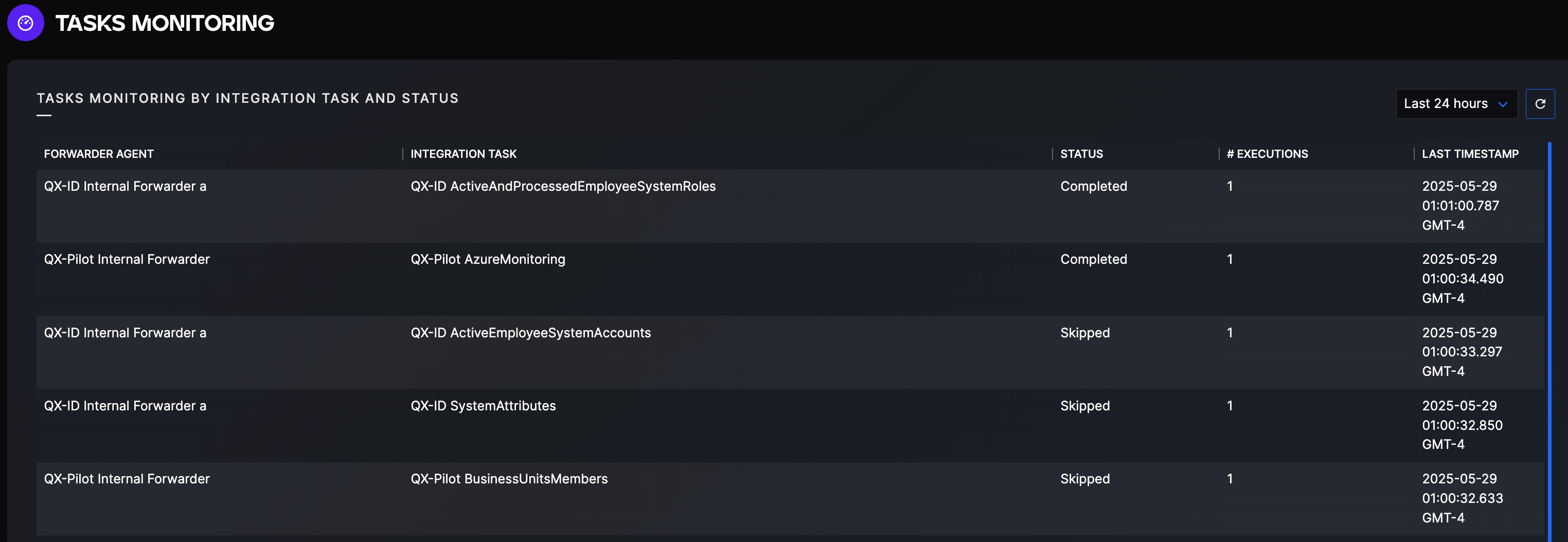The image size is (1568, 542).
Task: Click the Status column header
Action: click(x=1081, y=154)
